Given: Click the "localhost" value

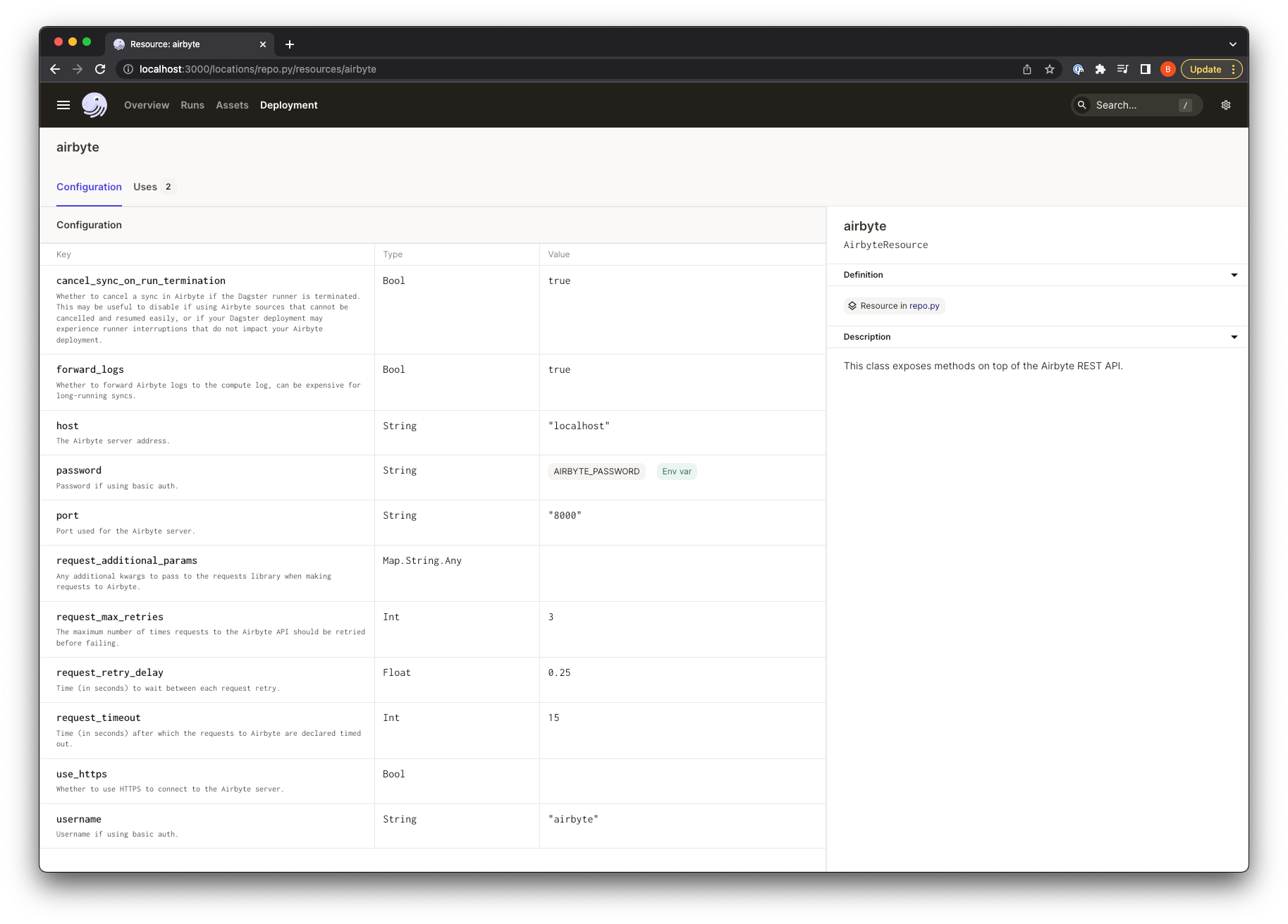Looking at the screenshot, I should pyautogui.click(x=579, y=426).
